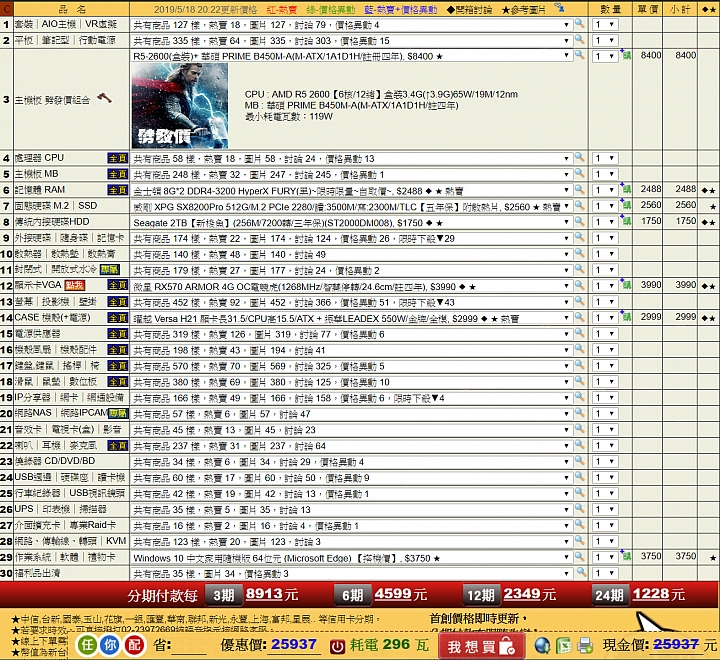Select the 3期 installment button

223,595
